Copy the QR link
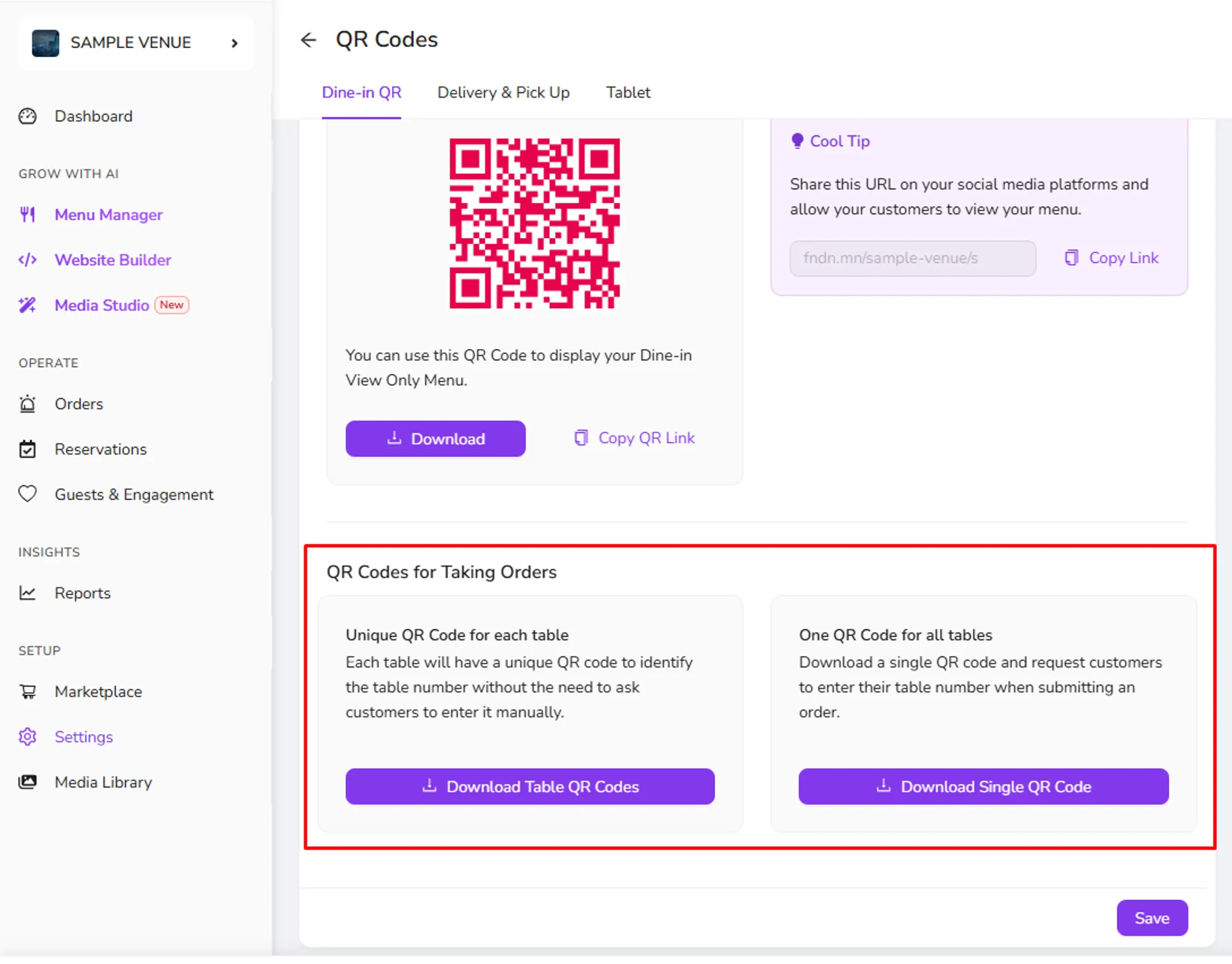This screenshot has width=1232, height=964. [634, 438]
